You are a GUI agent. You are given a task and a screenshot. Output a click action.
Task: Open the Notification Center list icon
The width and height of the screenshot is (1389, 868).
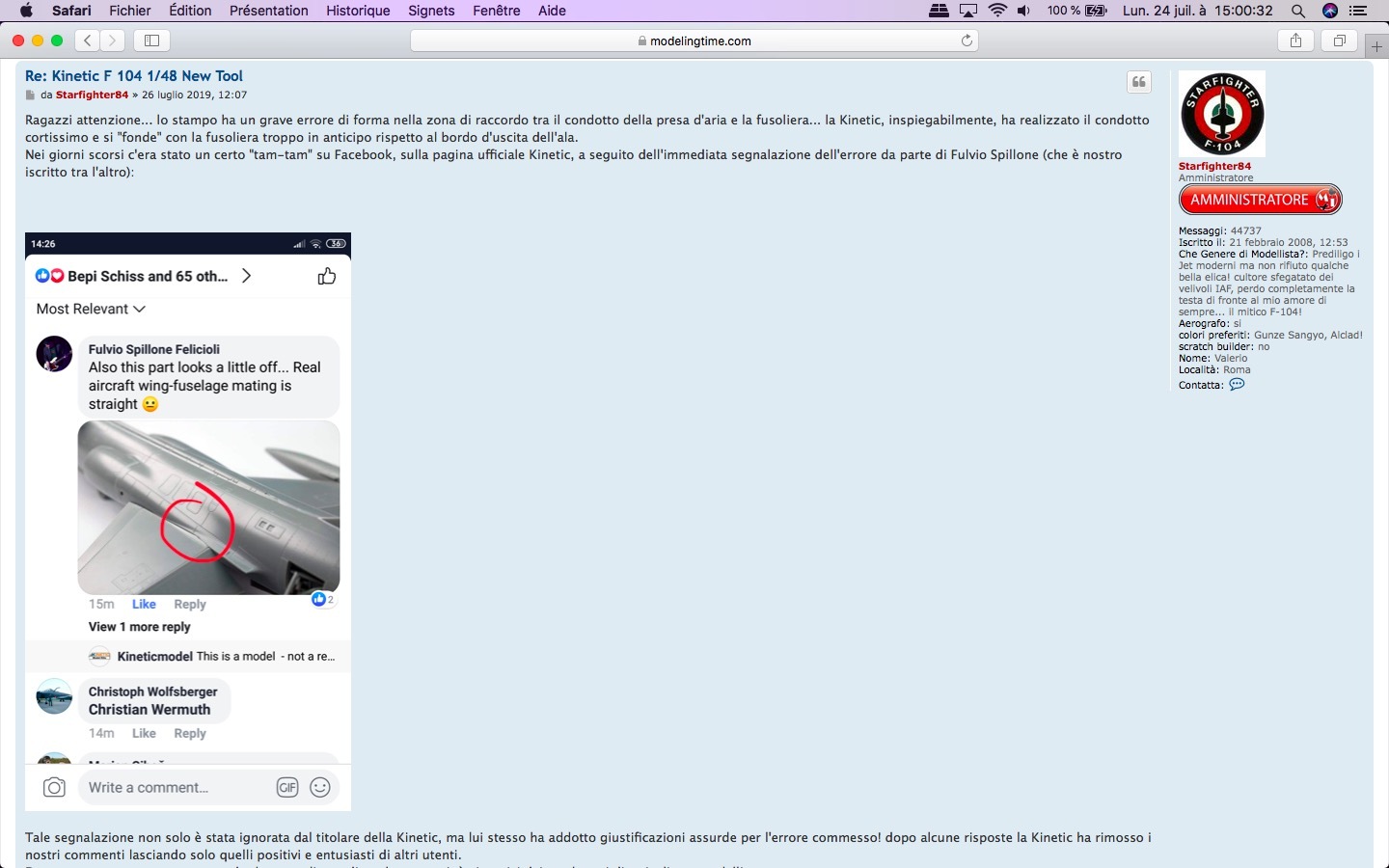point(1359,11)
